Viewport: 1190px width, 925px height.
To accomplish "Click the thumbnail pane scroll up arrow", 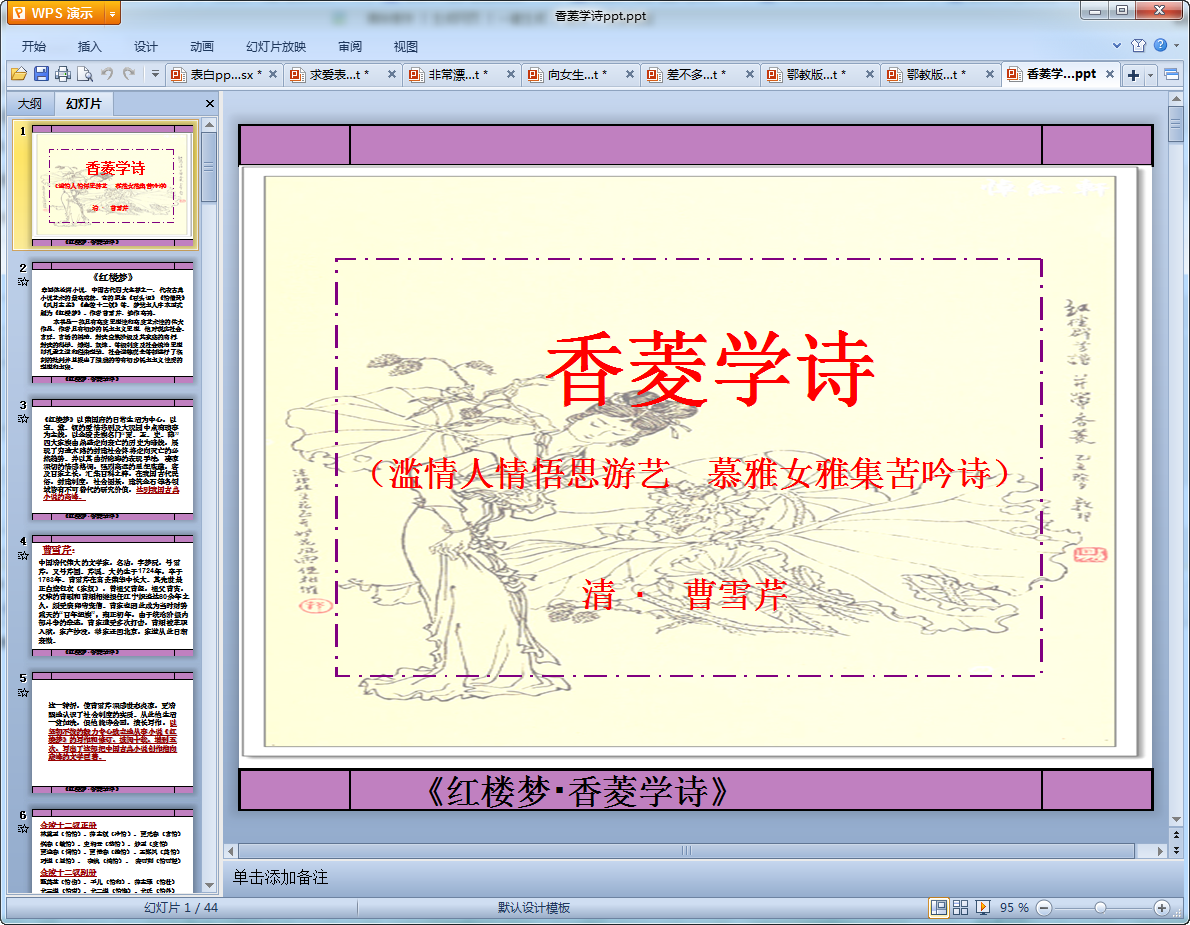I will 209,124.
